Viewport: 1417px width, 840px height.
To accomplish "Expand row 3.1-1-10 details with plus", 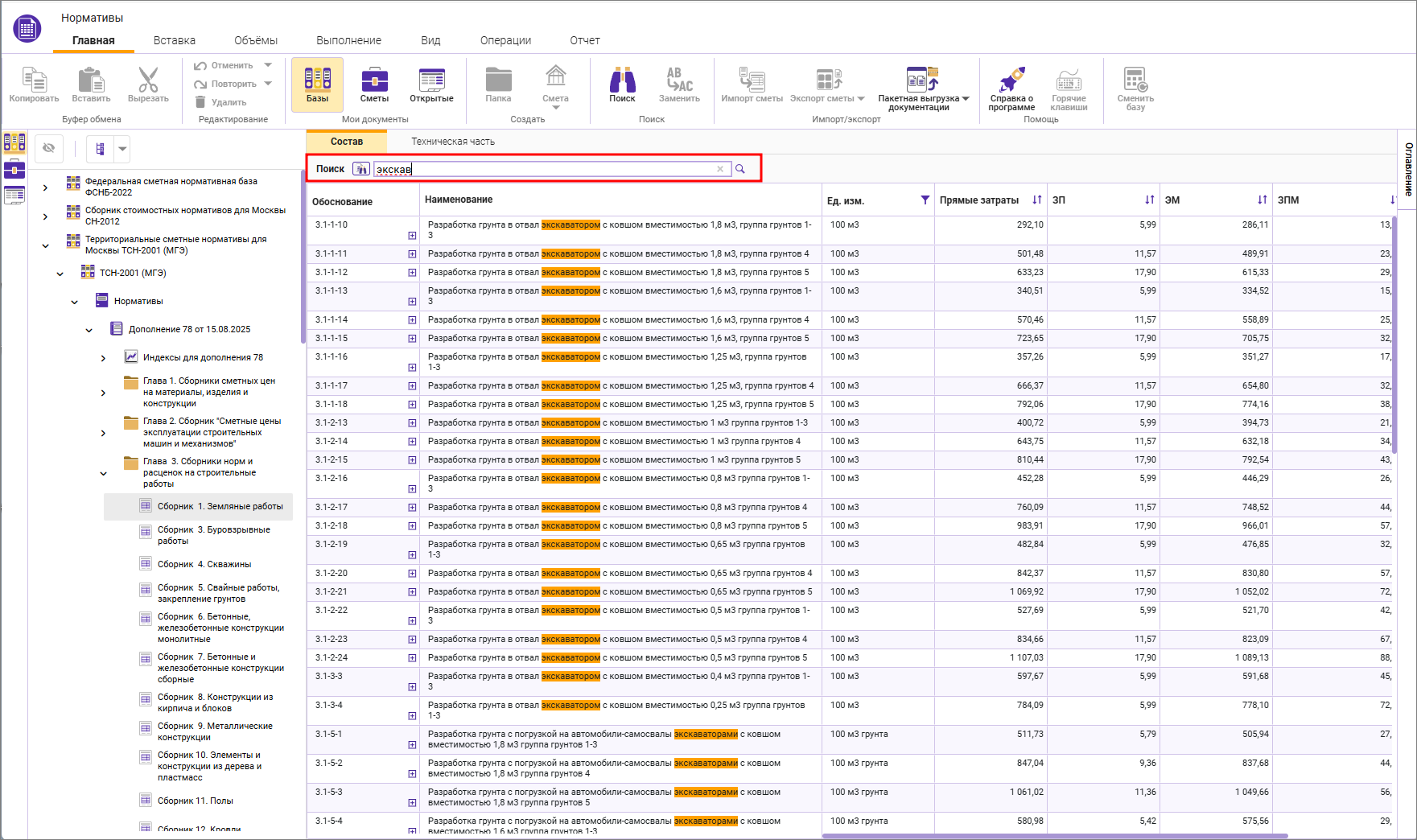I will coord(412,236).
